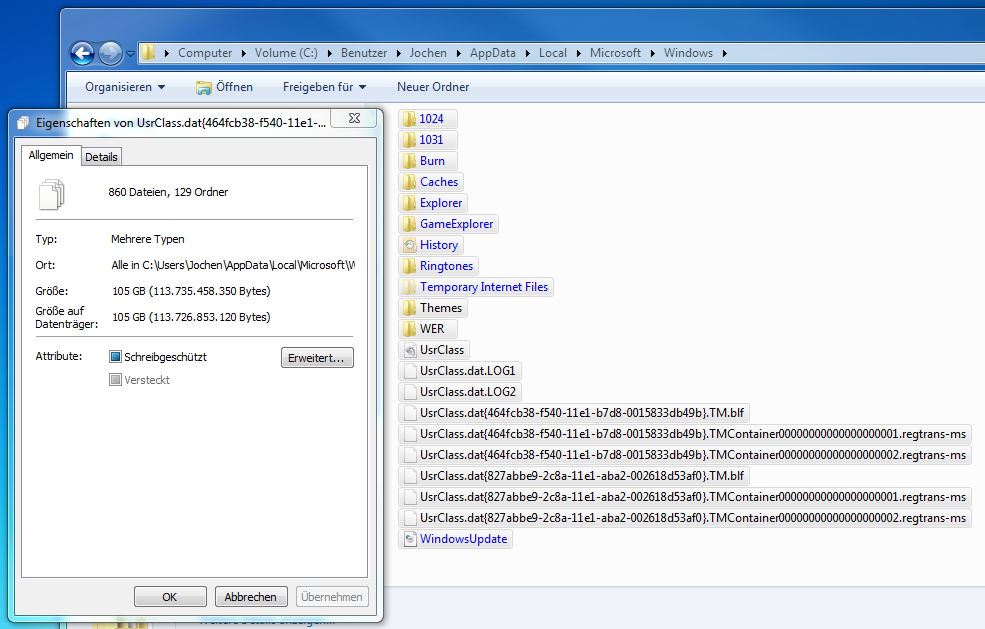Select the UsrClass.dat.LOG1 file icon

click(x=410, y=371)
